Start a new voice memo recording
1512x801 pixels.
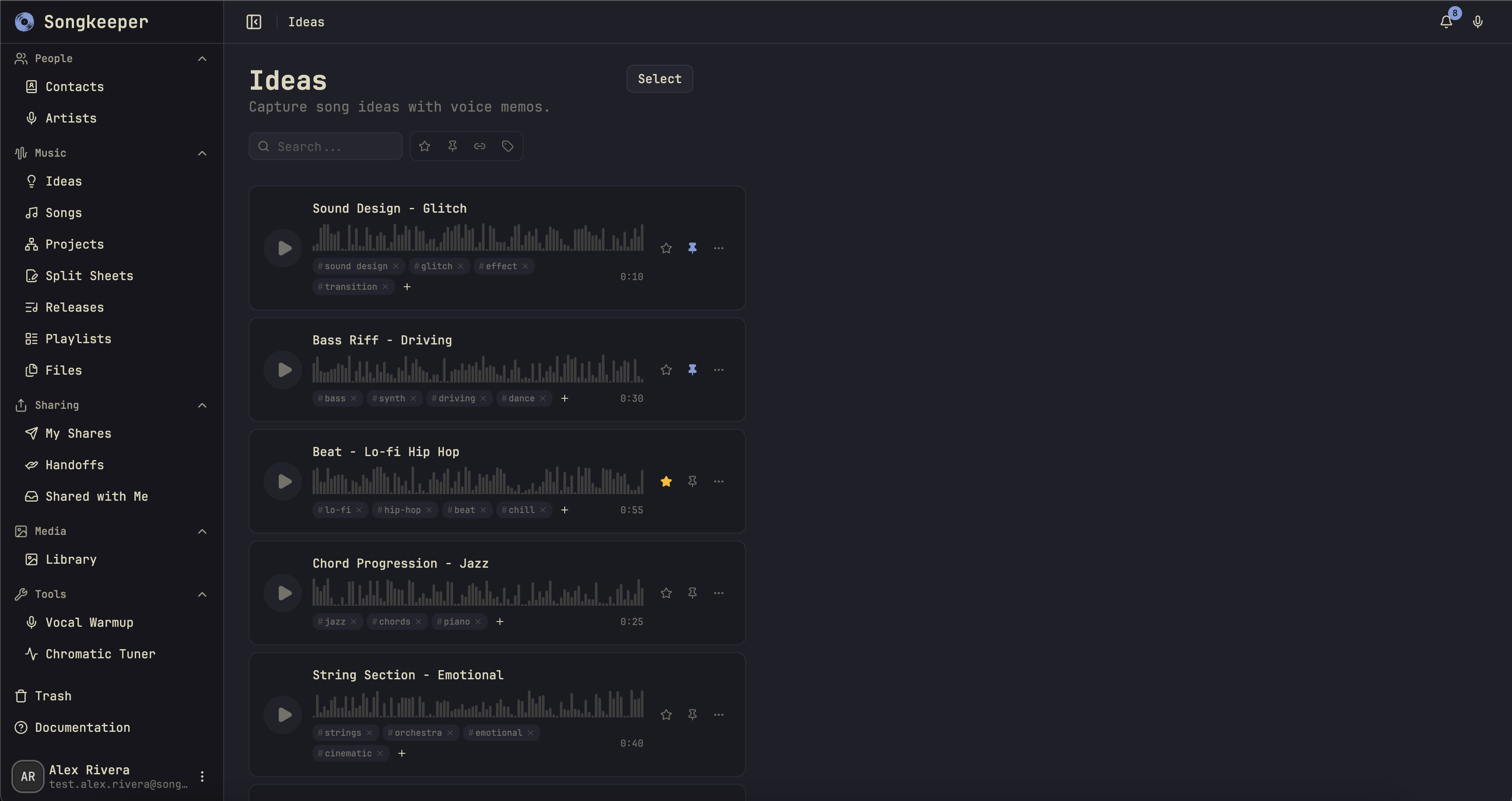pyautogui.click(x=1477, y=22)
